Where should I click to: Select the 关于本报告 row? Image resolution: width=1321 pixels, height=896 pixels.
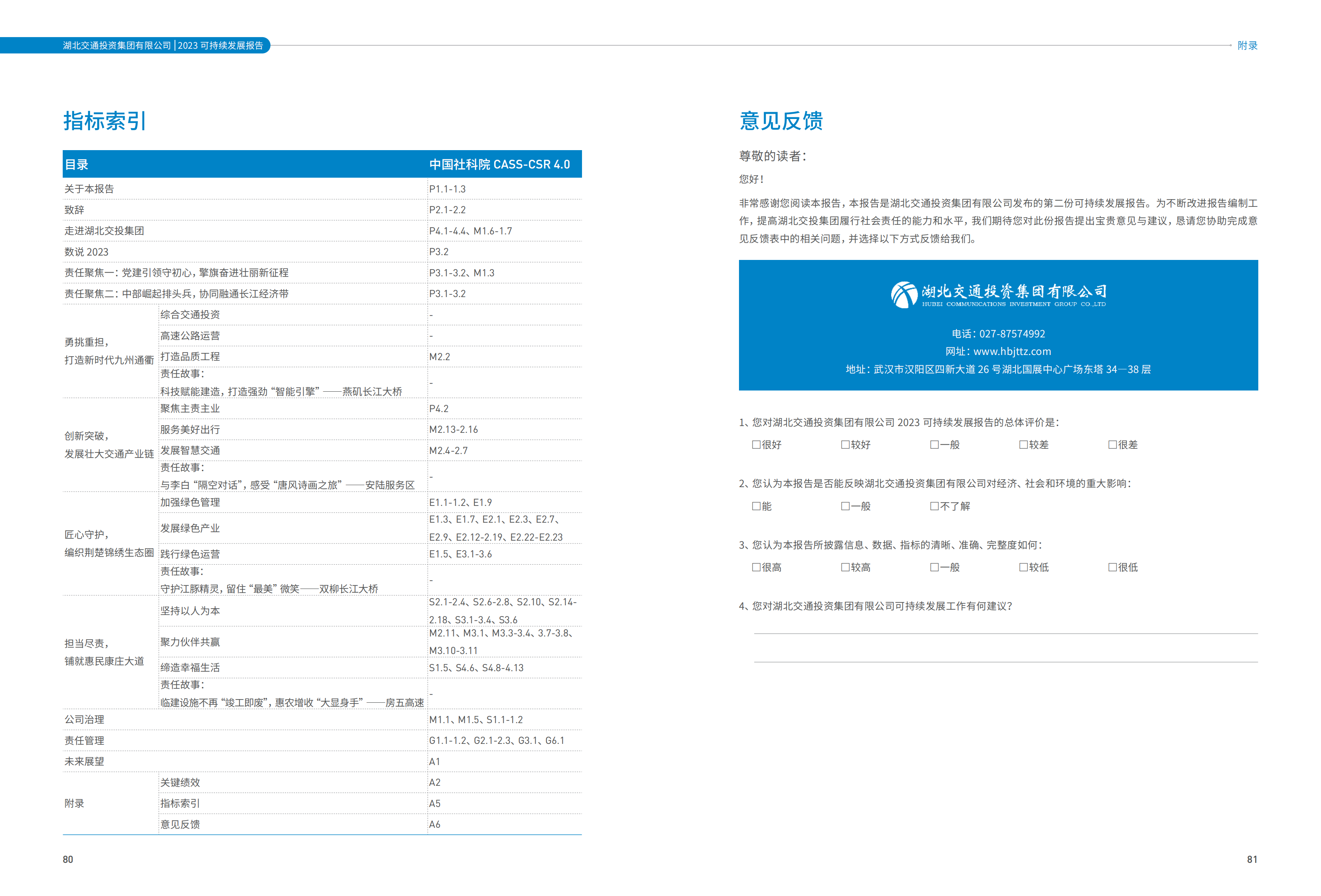pos(322,189)
